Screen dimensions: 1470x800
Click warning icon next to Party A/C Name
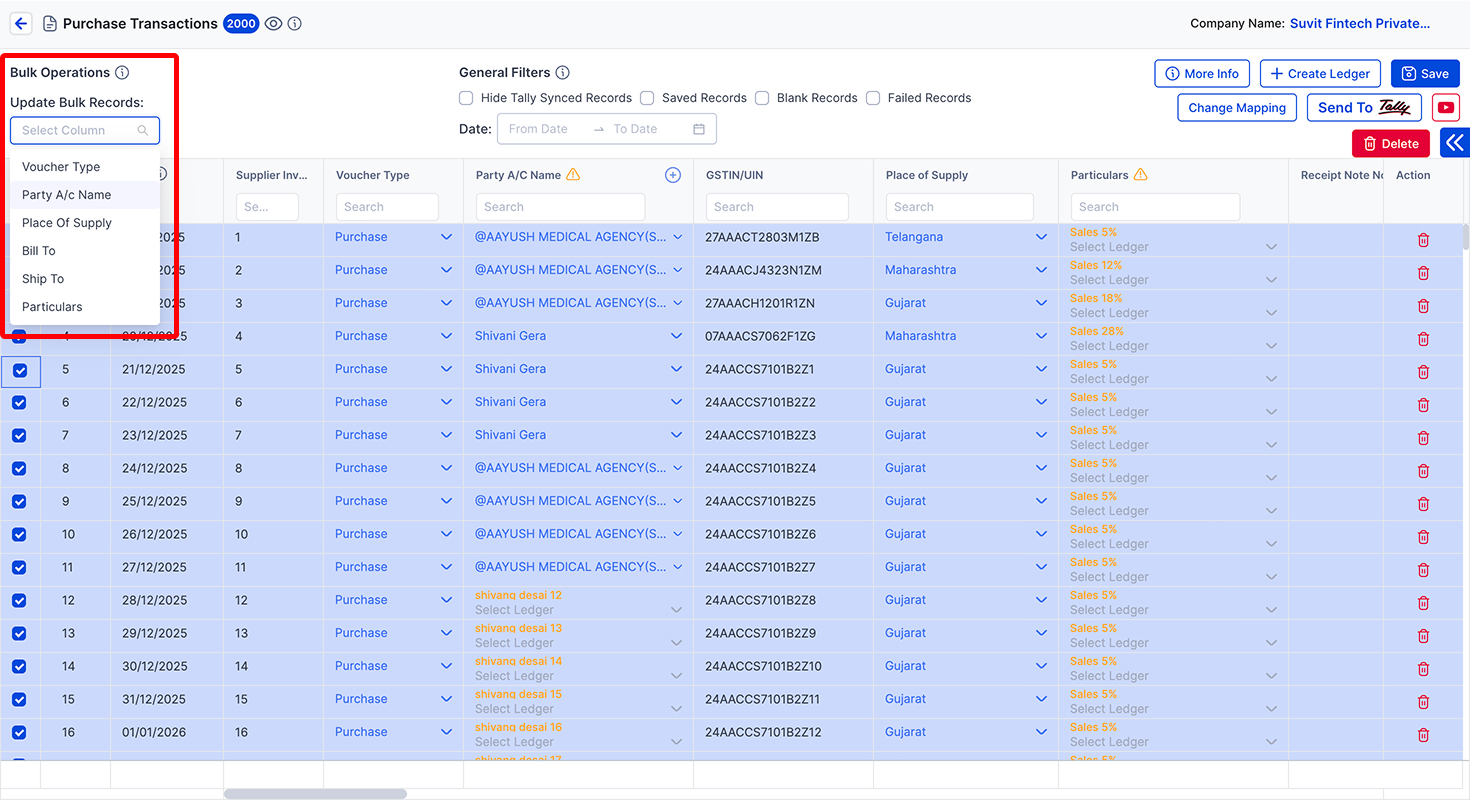(573, 174)
